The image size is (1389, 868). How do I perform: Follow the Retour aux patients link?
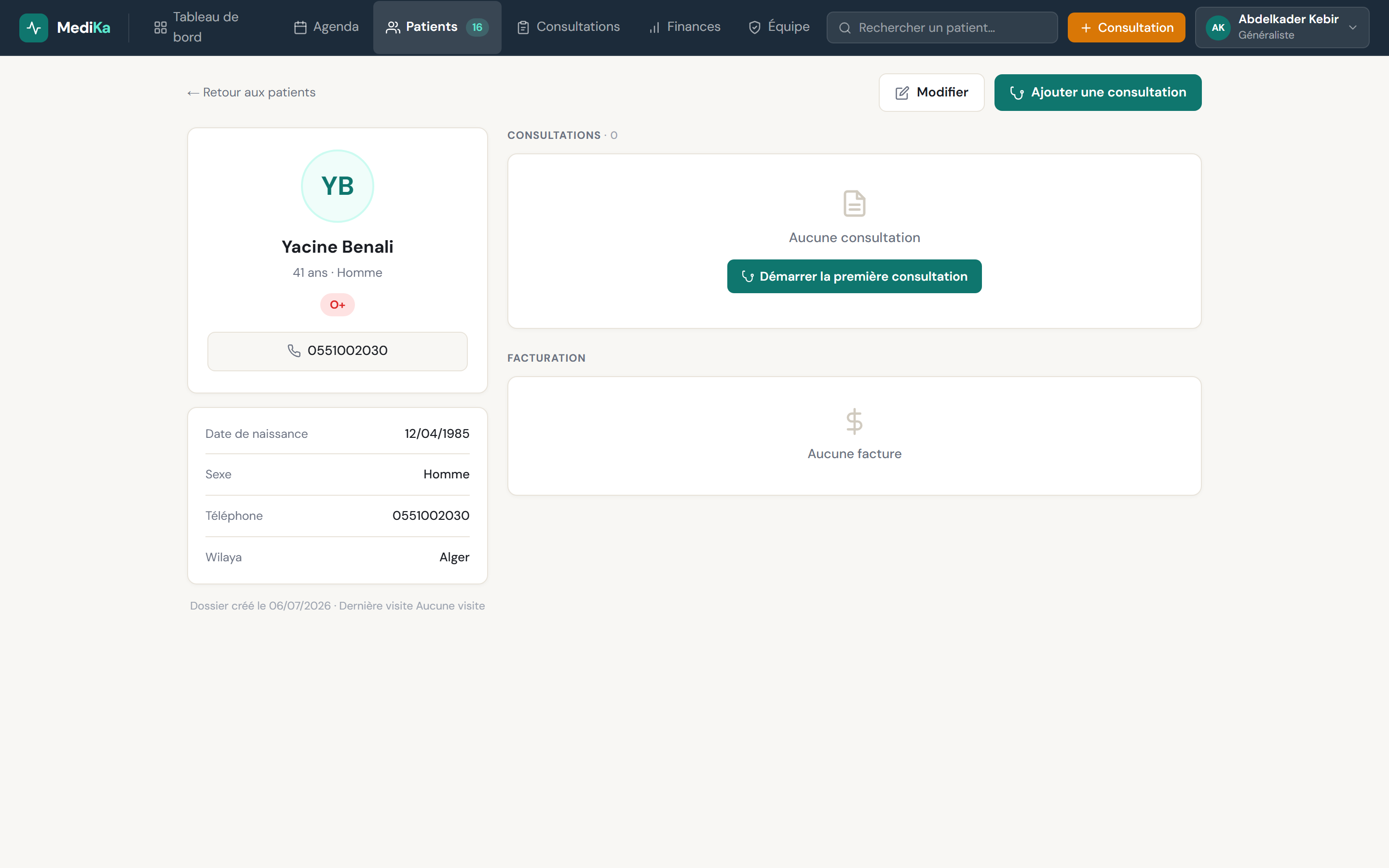251,93
